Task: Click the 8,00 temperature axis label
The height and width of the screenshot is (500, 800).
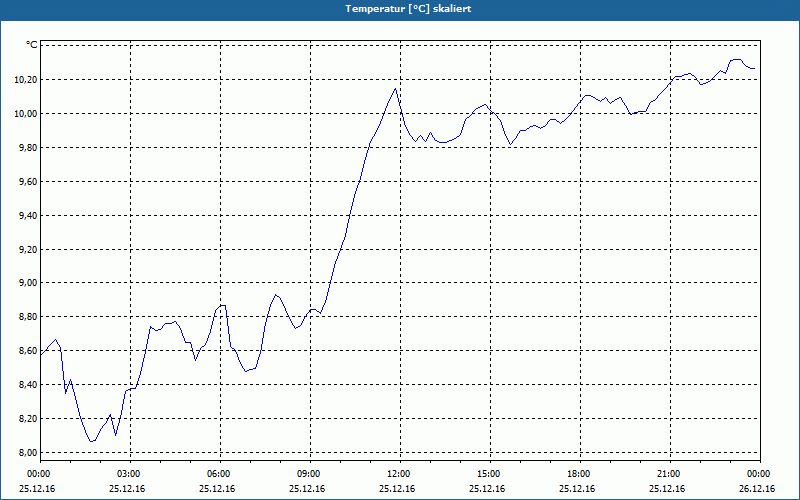Action: (28, 453)
